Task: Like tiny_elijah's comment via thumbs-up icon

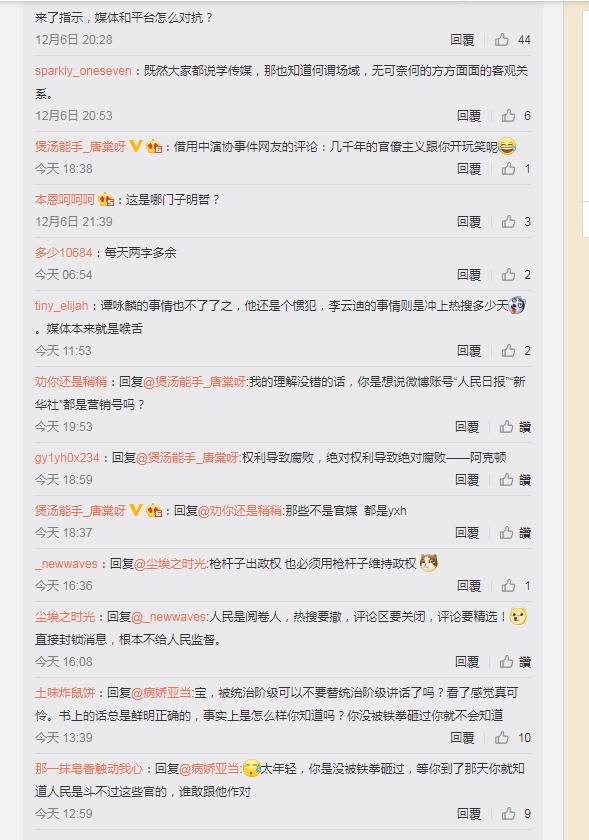Action: [509, 351]
